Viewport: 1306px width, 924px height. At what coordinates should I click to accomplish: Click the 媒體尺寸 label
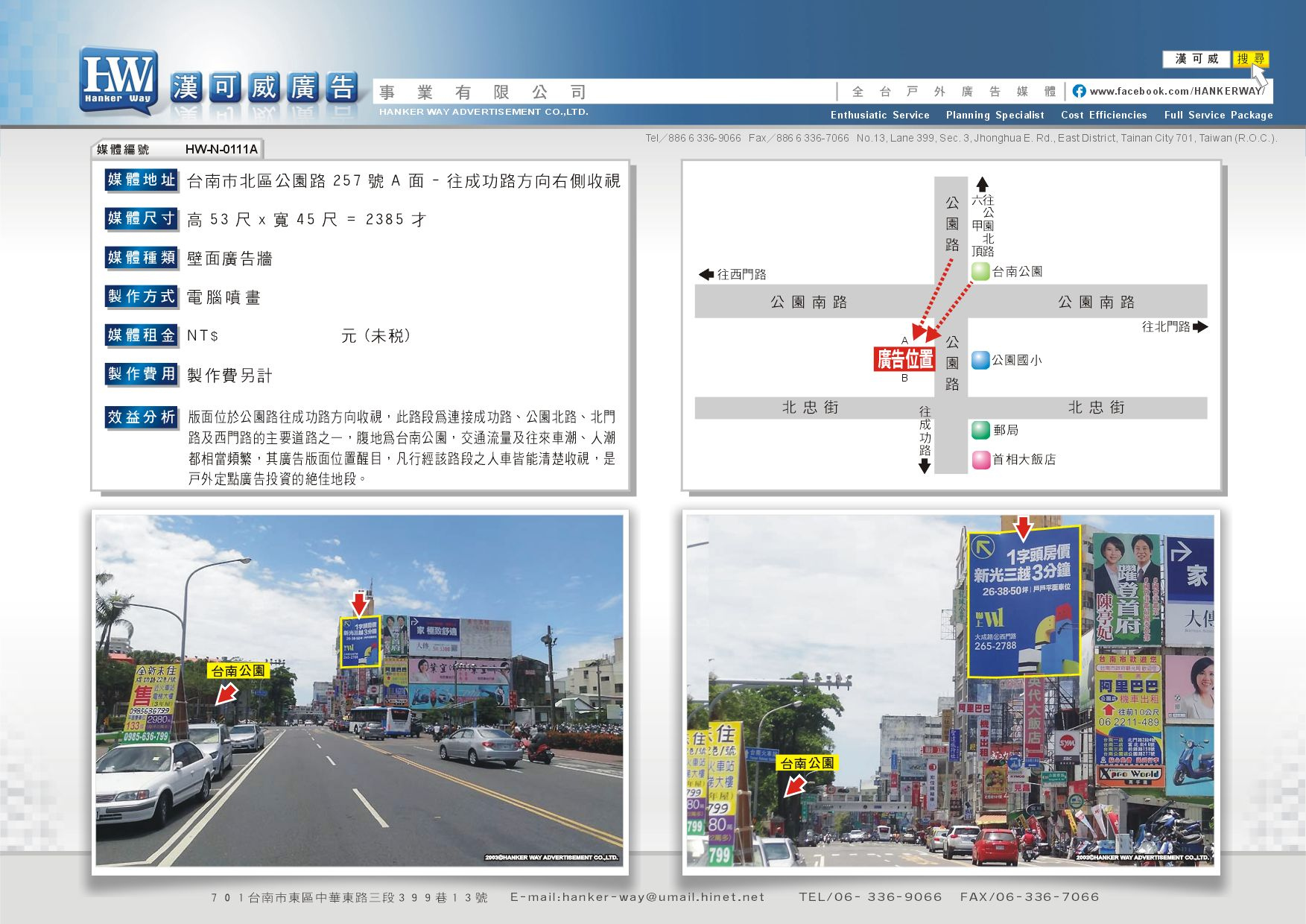pyautogui.click(x=142, y=218)
